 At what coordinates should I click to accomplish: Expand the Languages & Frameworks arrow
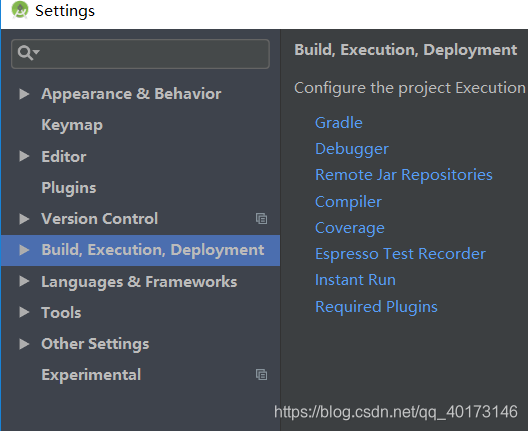pyautogui.click(x=24, y=281)
